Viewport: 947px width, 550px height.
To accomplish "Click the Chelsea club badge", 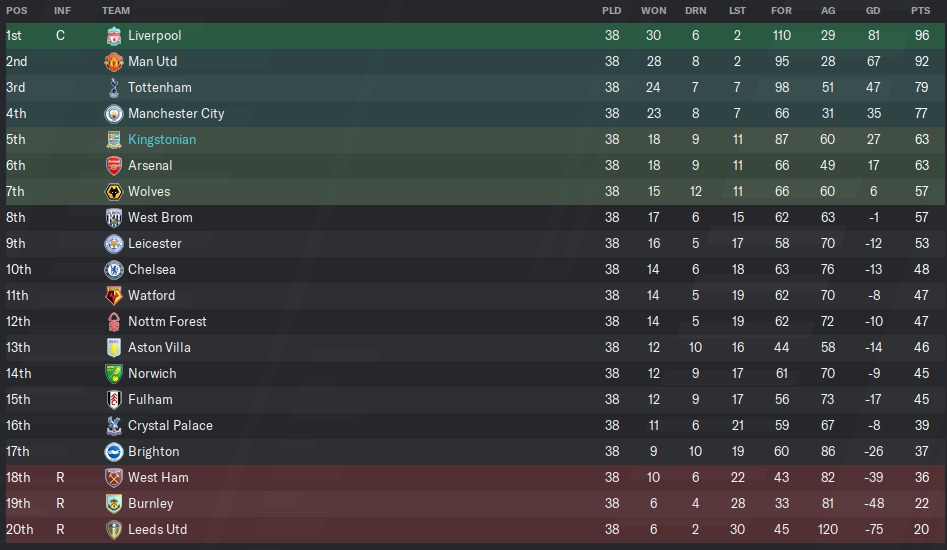I will (114, 270).
